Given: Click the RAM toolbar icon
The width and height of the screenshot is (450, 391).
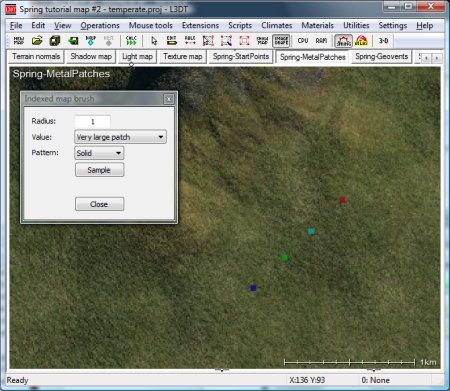Looking at the screenshot, I should pos(321,41).
